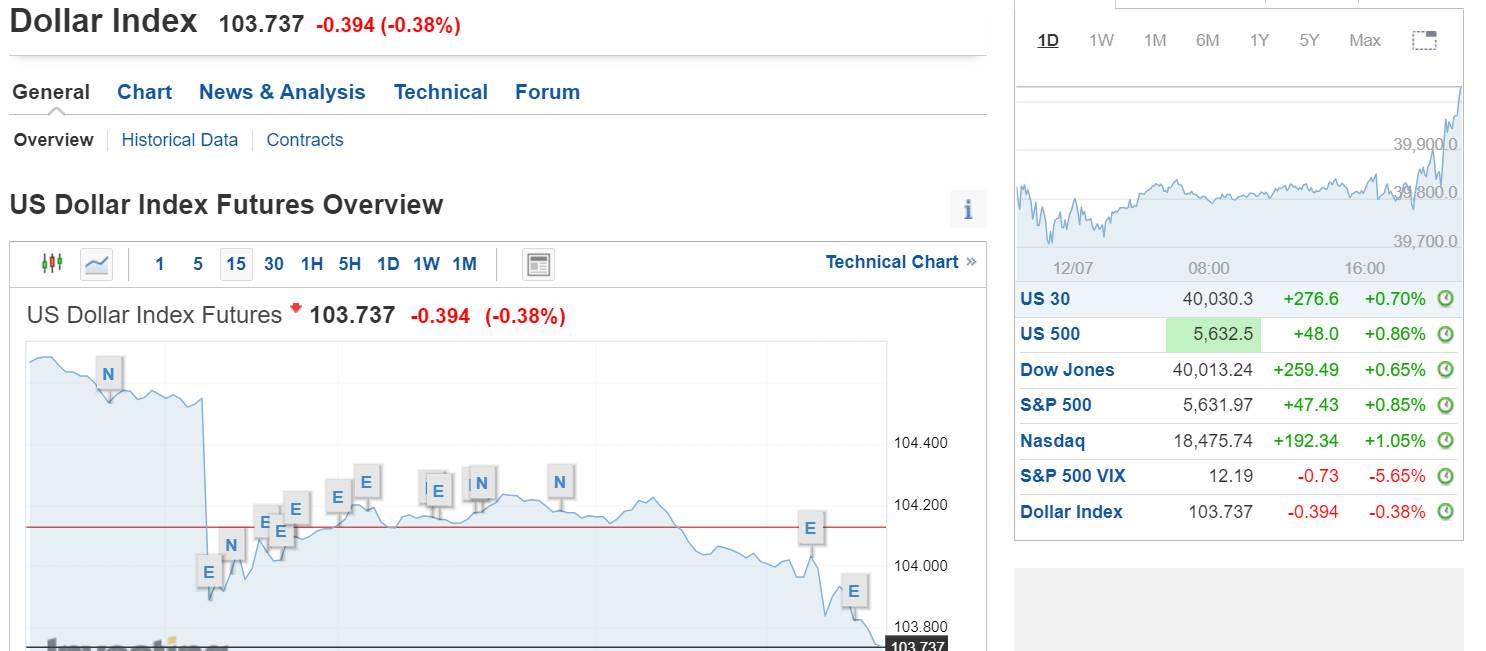Go to the Forum tab

(547, 92)
